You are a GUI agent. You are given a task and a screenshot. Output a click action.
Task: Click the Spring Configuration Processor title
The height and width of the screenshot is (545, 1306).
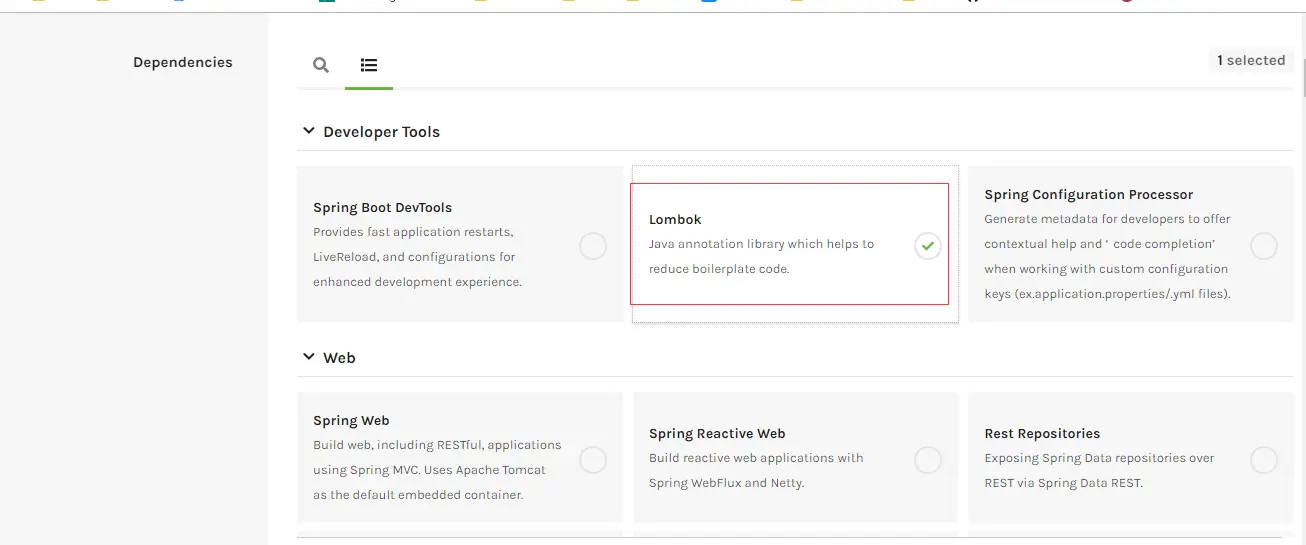[1088, 195]
